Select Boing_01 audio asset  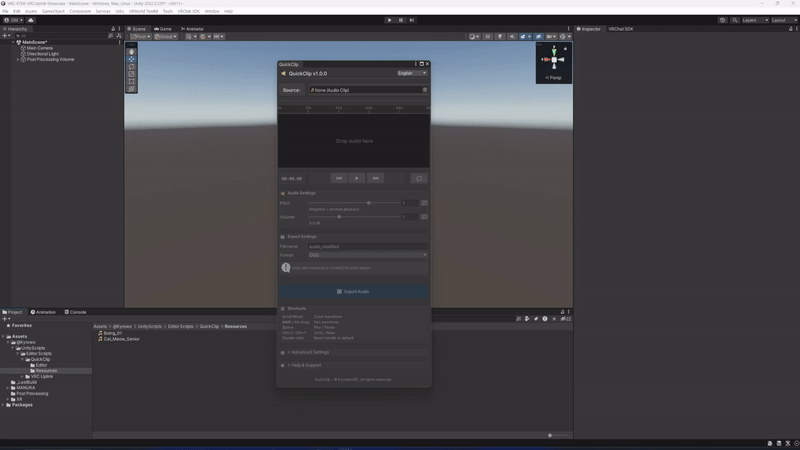[110, 333]
